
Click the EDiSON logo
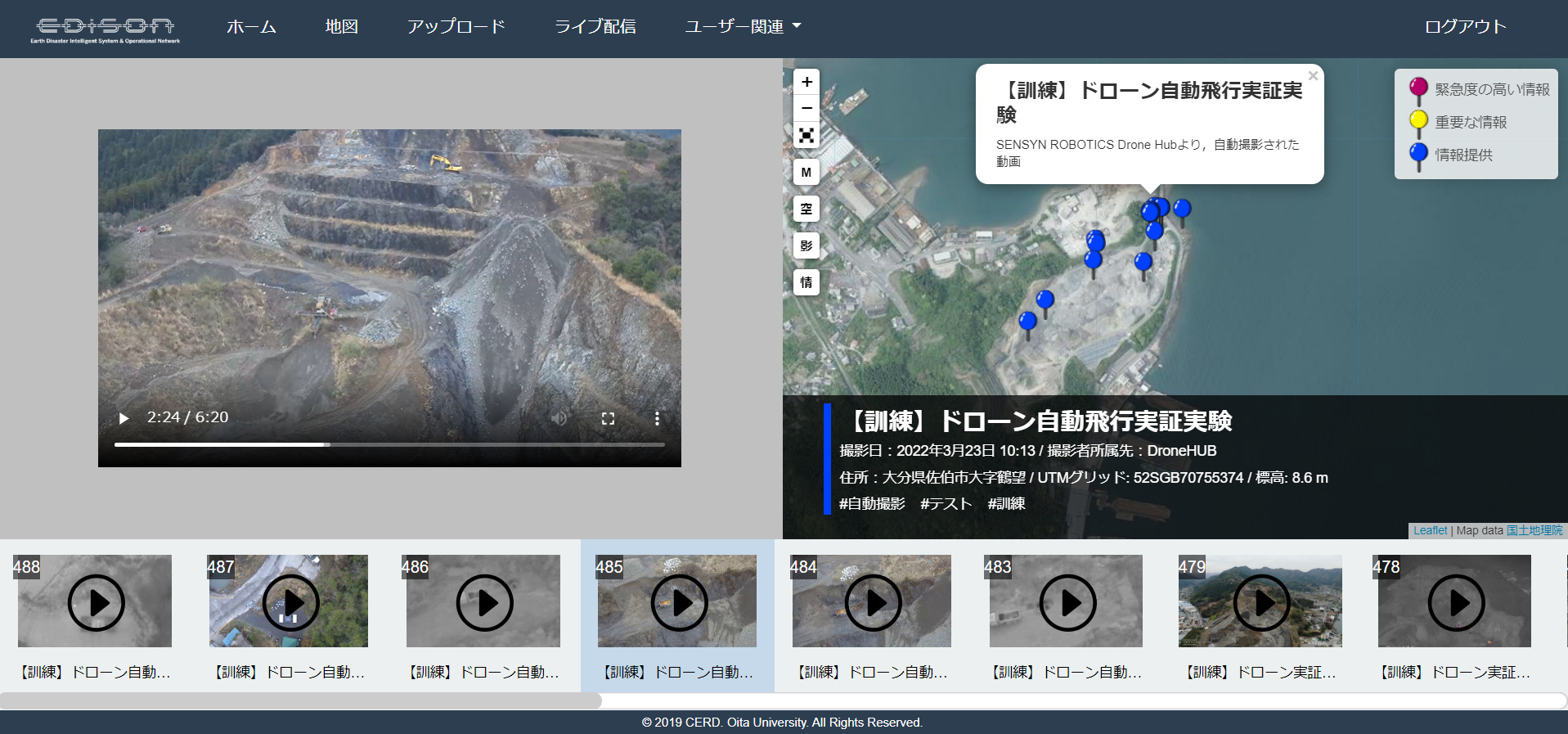tap(106, 29)
